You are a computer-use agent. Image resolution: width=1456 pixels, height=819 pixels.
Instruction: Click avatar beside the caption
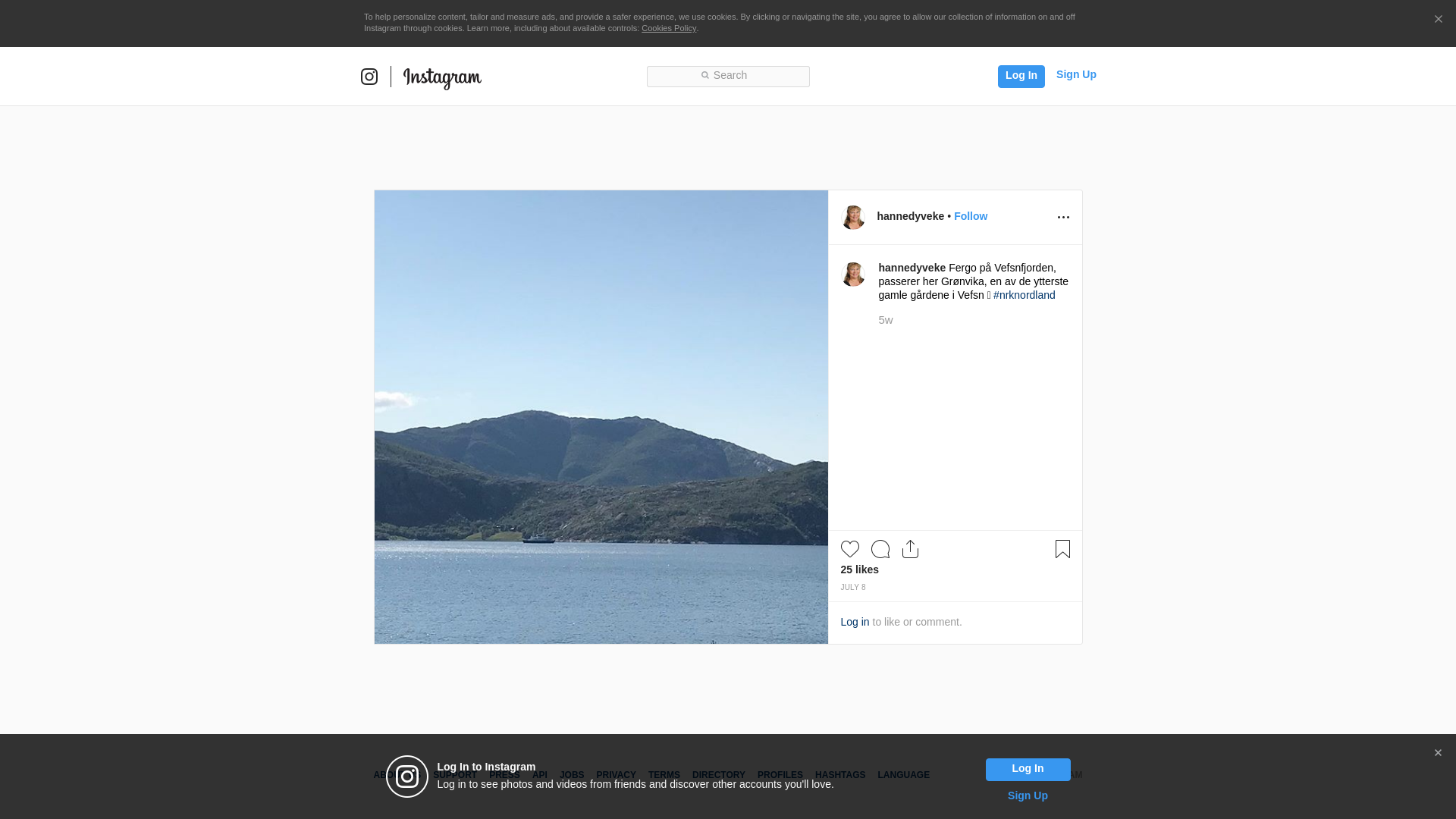[853, 275]
